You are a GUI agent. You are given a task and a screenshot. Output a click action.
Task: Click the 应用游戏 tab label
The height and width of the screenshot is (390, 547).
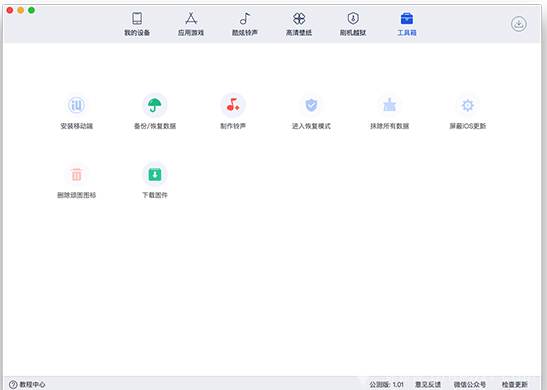(191, 33)
